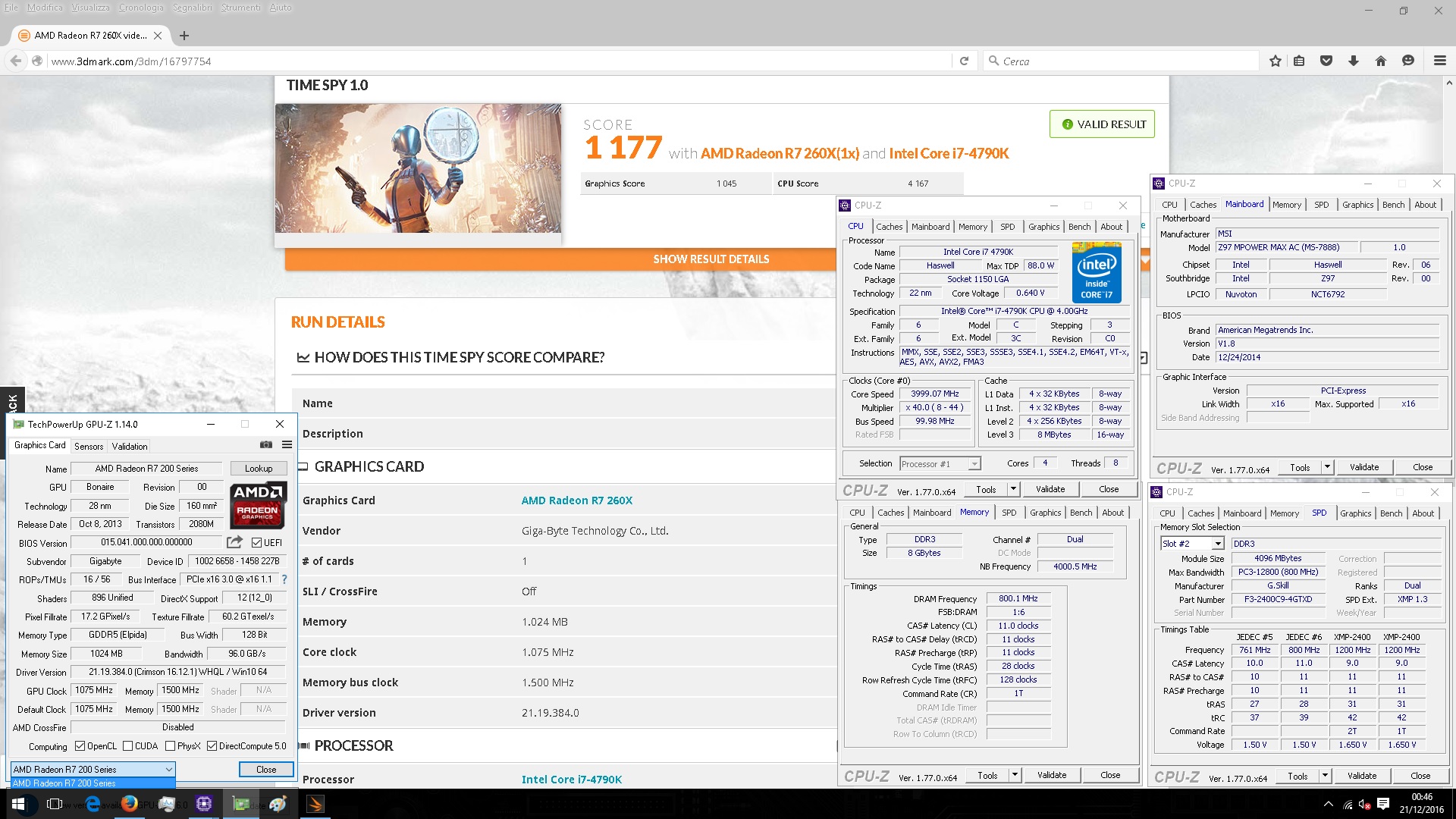
Task: Click Validate in the CPU-Z Mainboard window
Action: tap(1364, 467)
